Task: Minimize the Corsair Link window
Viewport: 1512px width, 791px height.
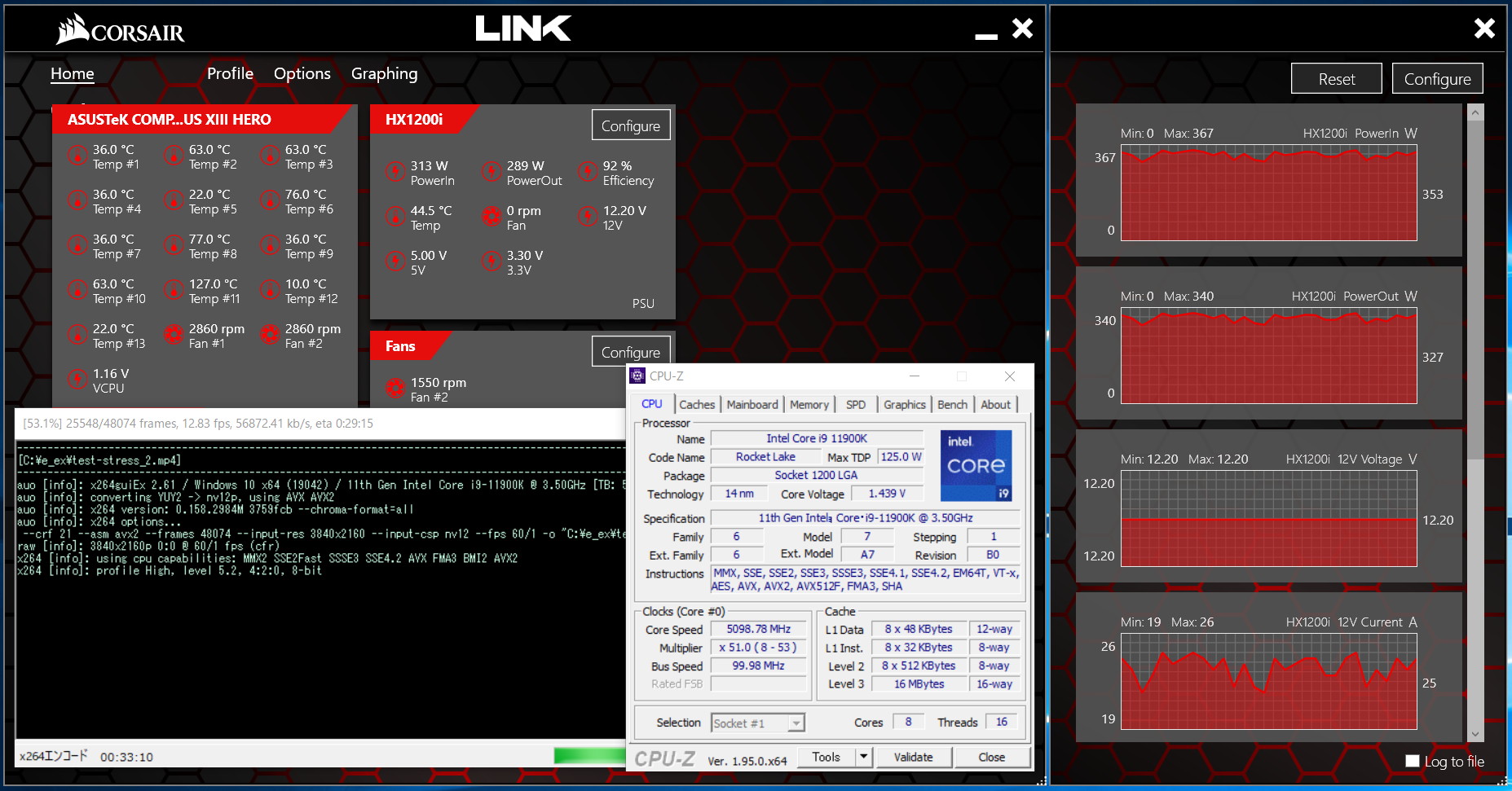Action: point(986,36)
